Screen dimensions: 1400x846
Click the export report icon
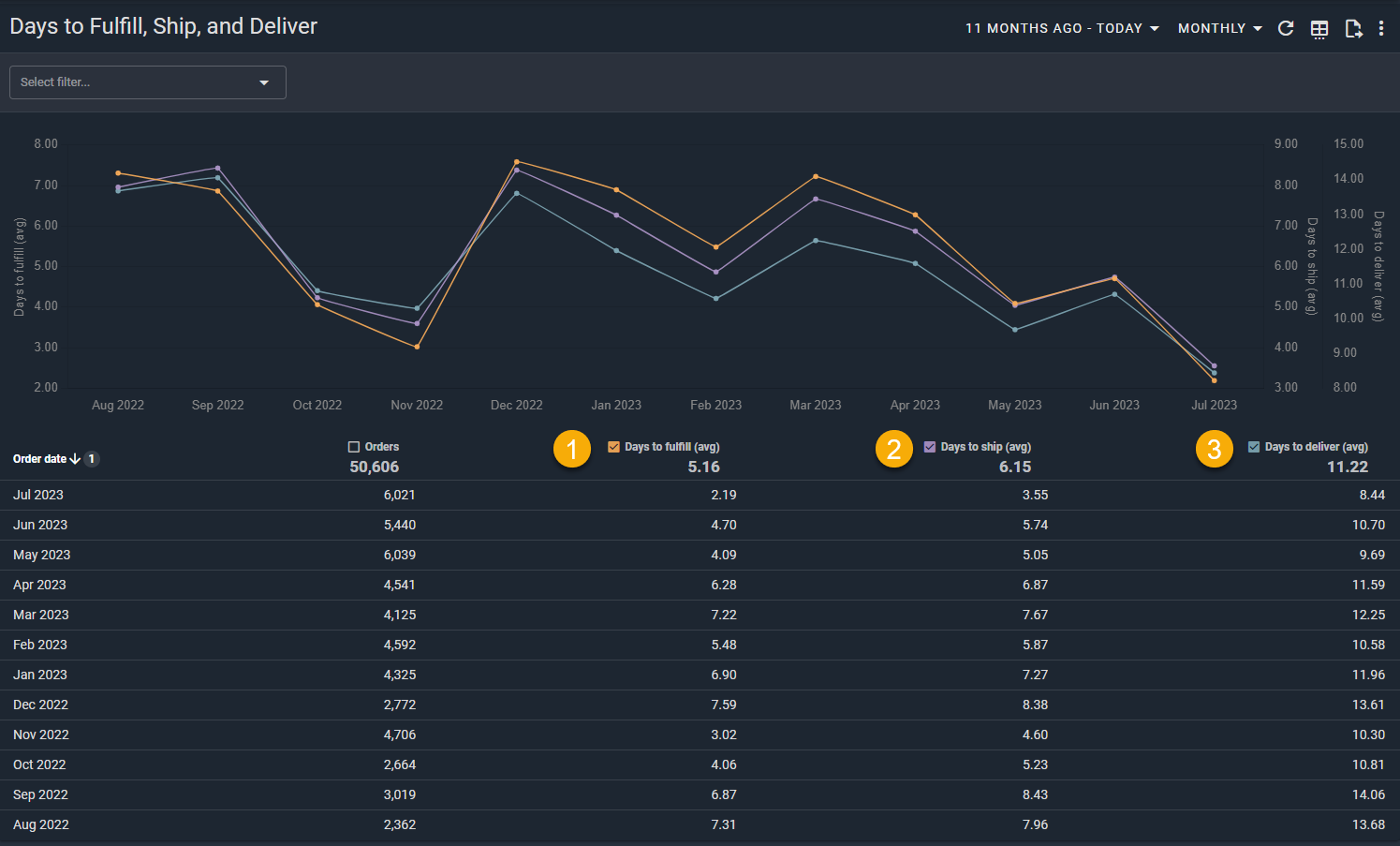click(1353, 28)
